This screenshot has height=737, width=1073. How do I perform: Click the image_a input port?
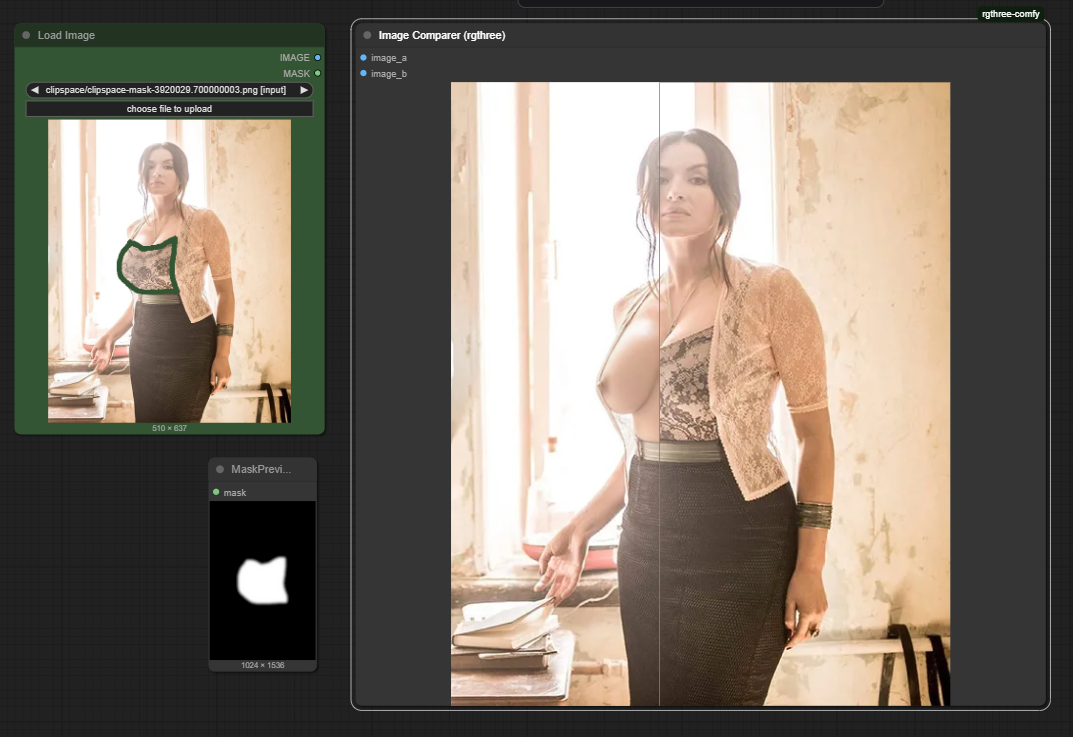click(x=363, y=57)
